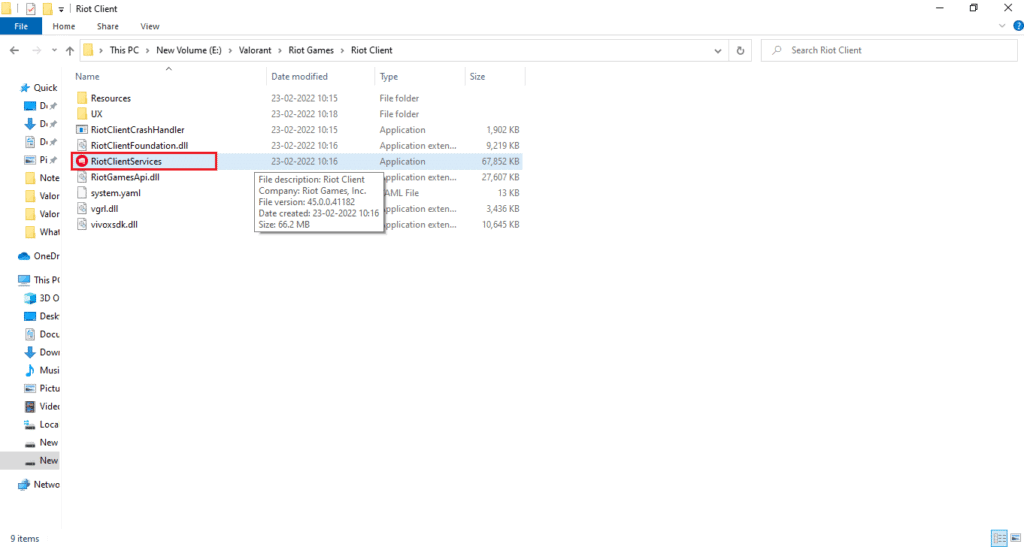Select the Resources folder name
Screen dimensions: 1024x547
point(111,99)
